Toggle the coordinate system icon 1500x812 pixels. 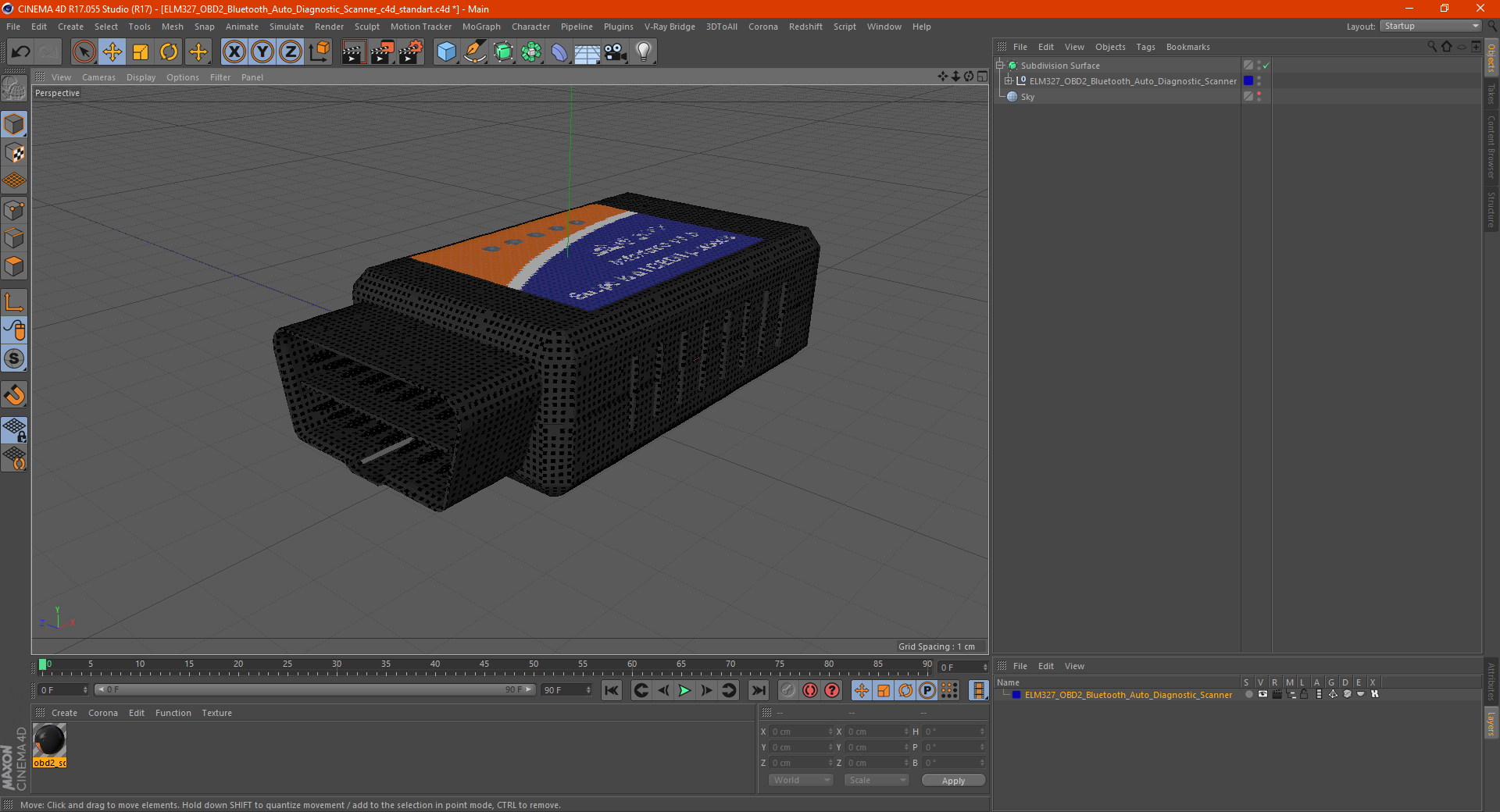coord(320,52)
